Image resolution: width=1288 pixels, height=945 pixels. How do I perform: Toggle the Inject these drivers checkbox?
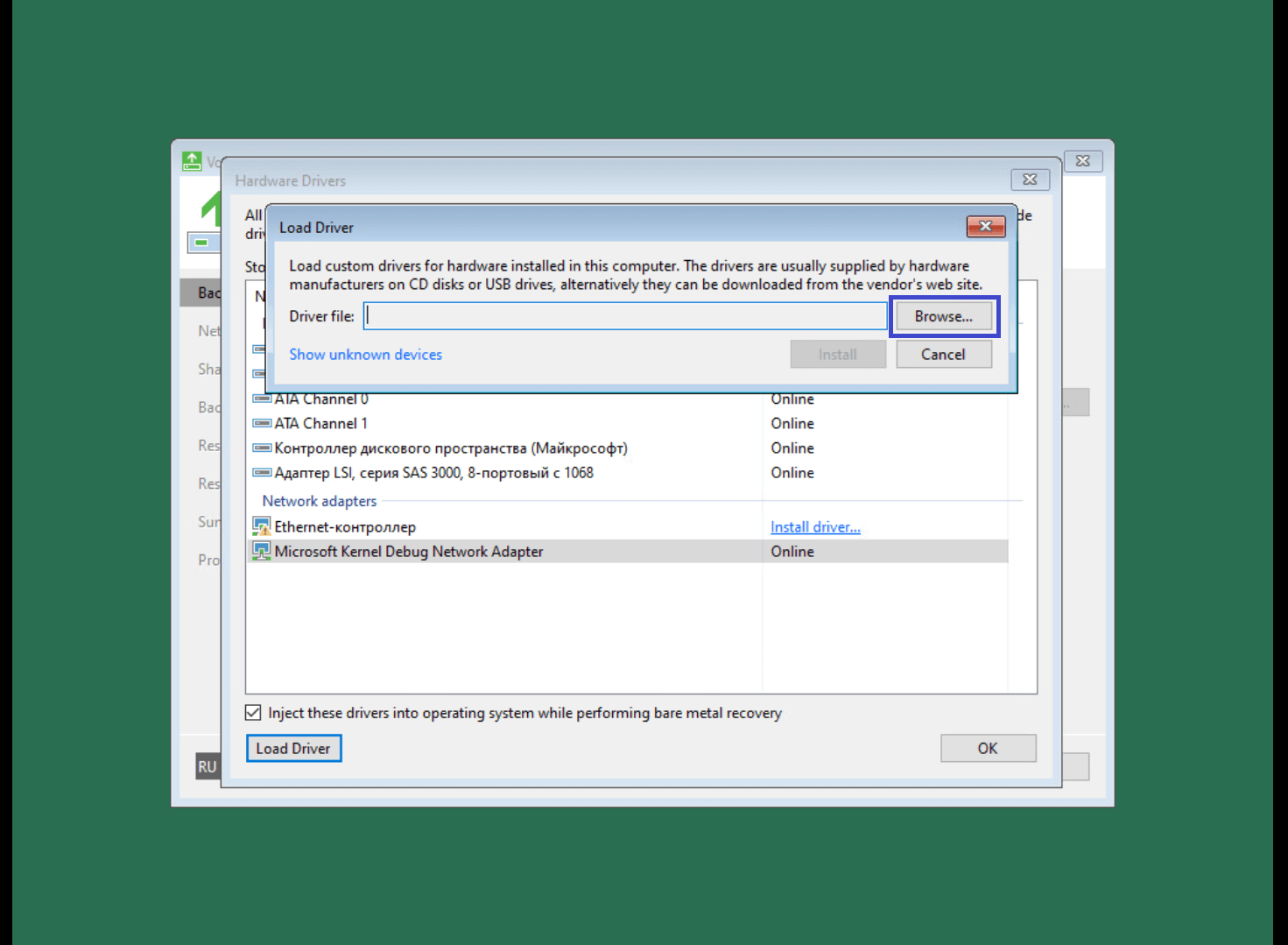pyautogui.click(x=253, y=713)
